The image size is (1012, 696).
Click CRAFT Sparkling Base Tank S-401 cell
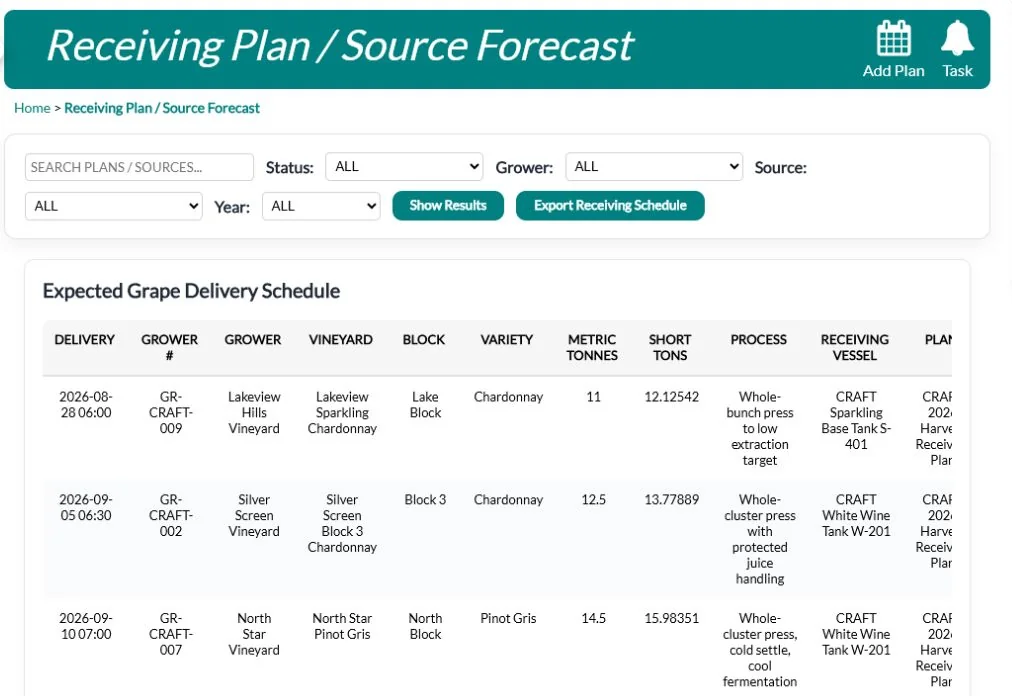tap(856, 420)
